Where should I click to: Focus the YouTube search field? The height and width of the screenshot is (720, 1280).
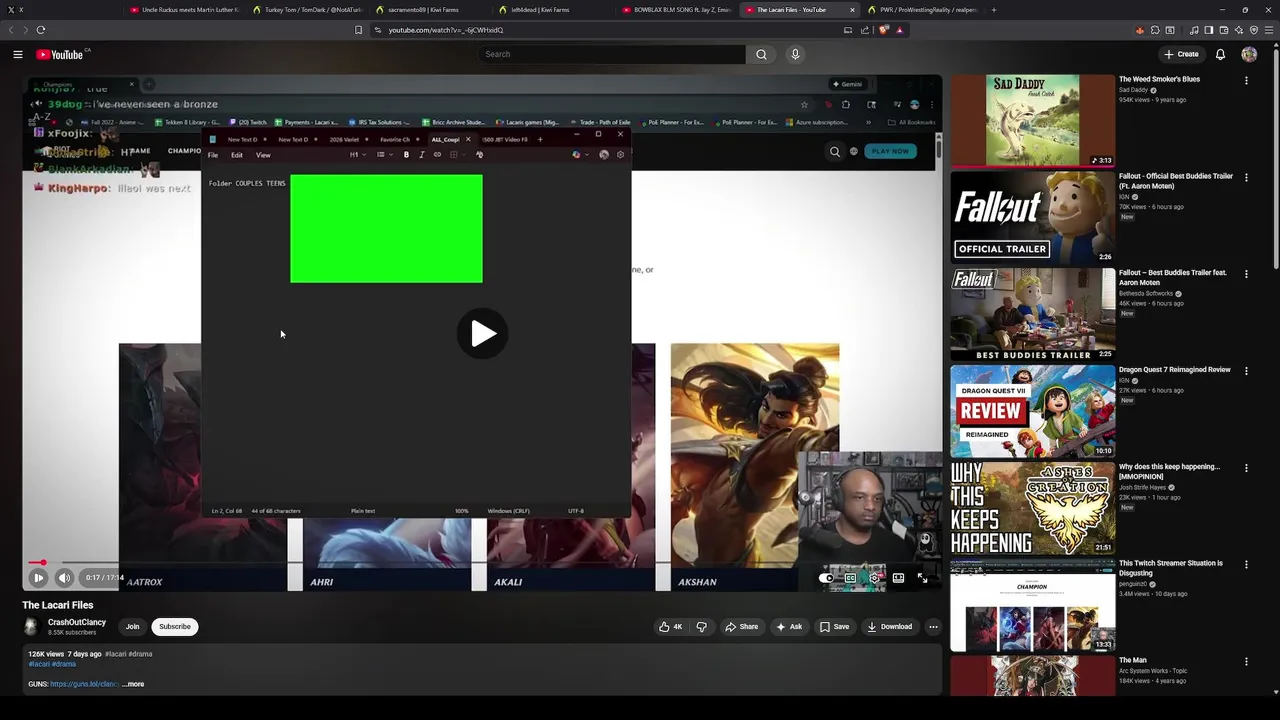(612, 54)
